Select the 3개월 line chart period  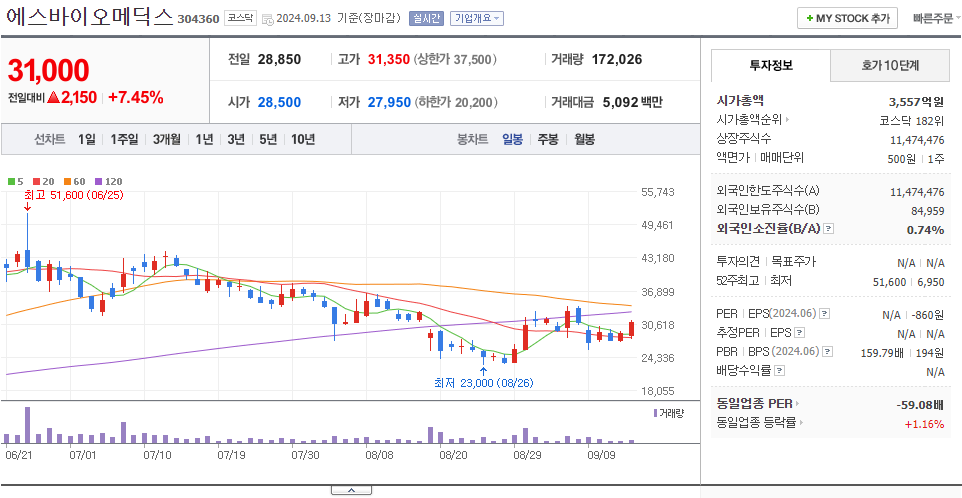167,139
